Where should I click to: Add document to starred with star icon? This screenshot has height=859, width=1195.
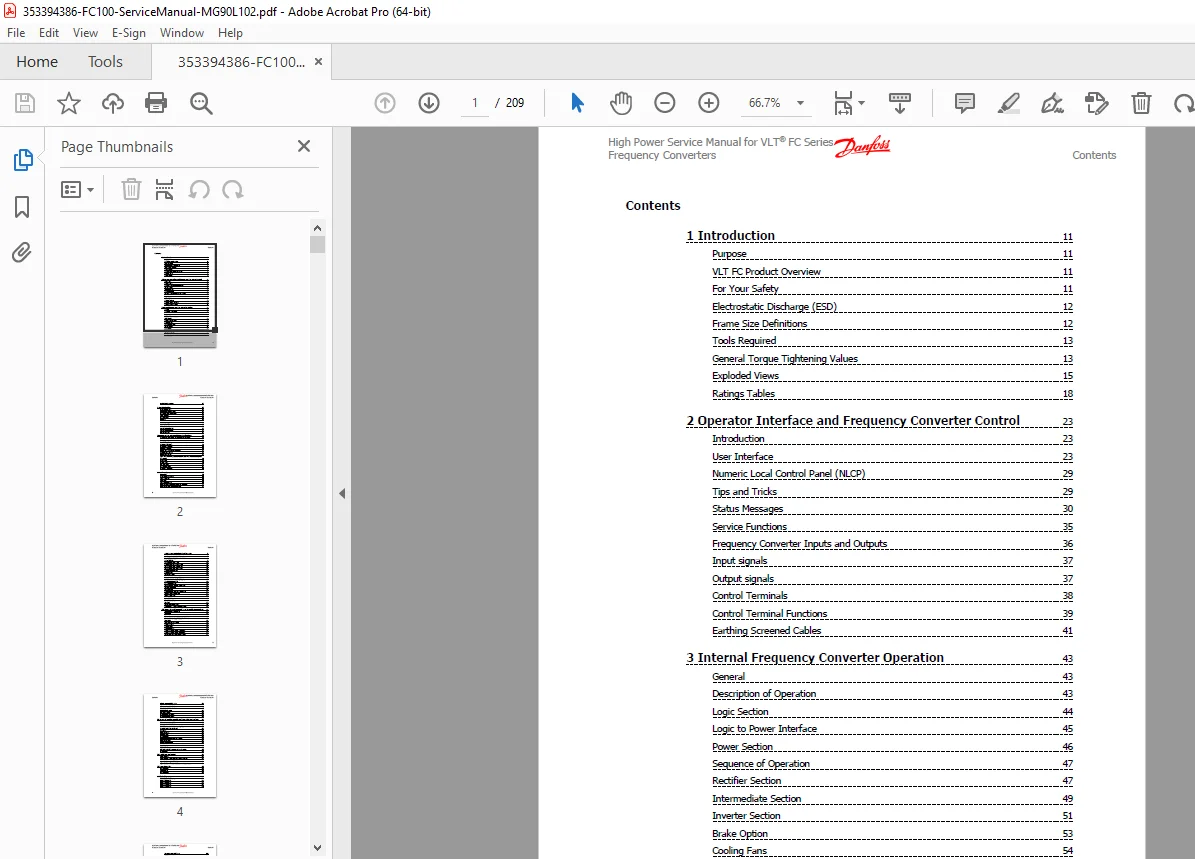click(69, 103)
